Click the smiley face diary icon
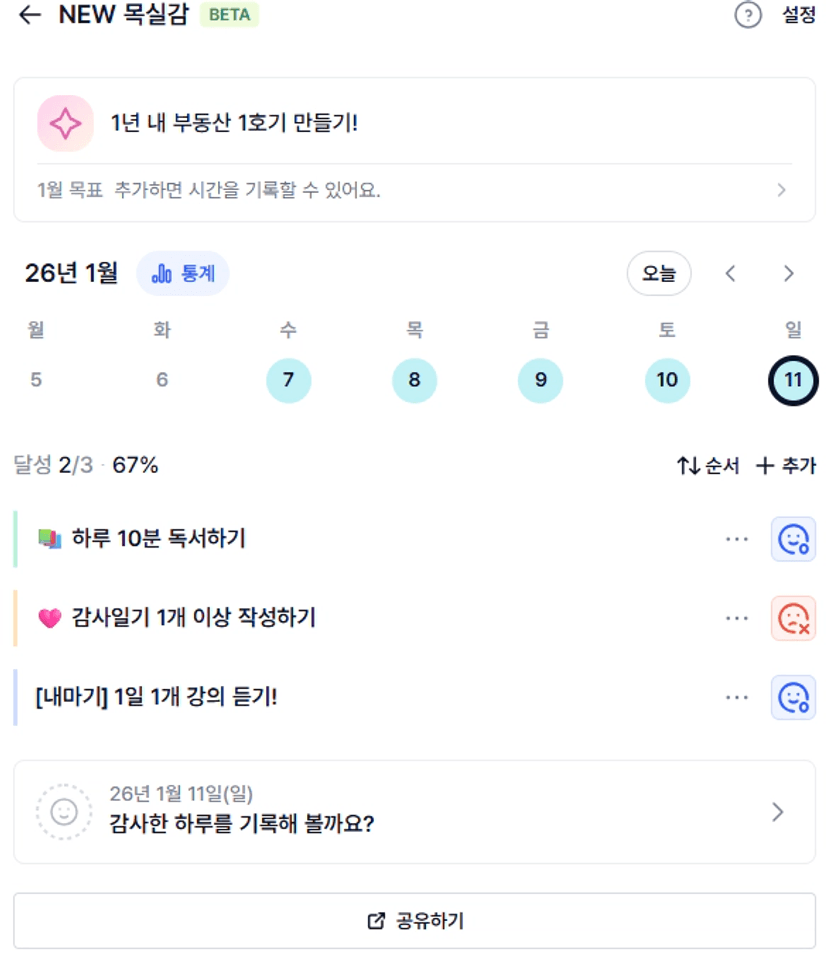 64,812
